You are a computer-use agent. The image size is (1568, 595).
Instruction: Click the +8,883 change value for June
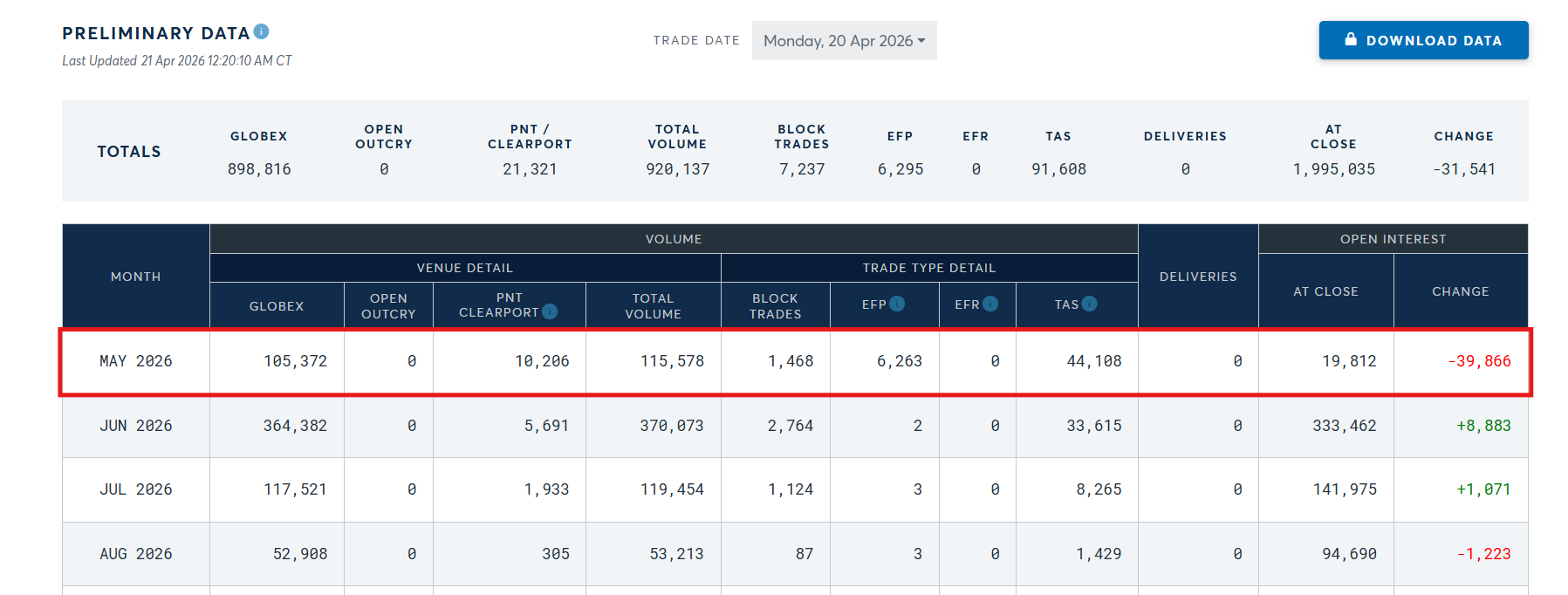pyautogui.click(x=1483, y=426)
